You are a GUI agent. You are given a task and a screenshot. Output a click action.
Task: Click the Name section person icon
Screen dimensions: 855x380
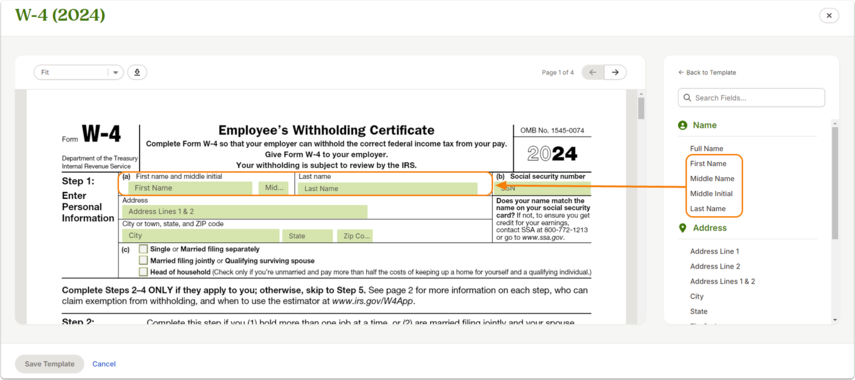click(682, 125)
